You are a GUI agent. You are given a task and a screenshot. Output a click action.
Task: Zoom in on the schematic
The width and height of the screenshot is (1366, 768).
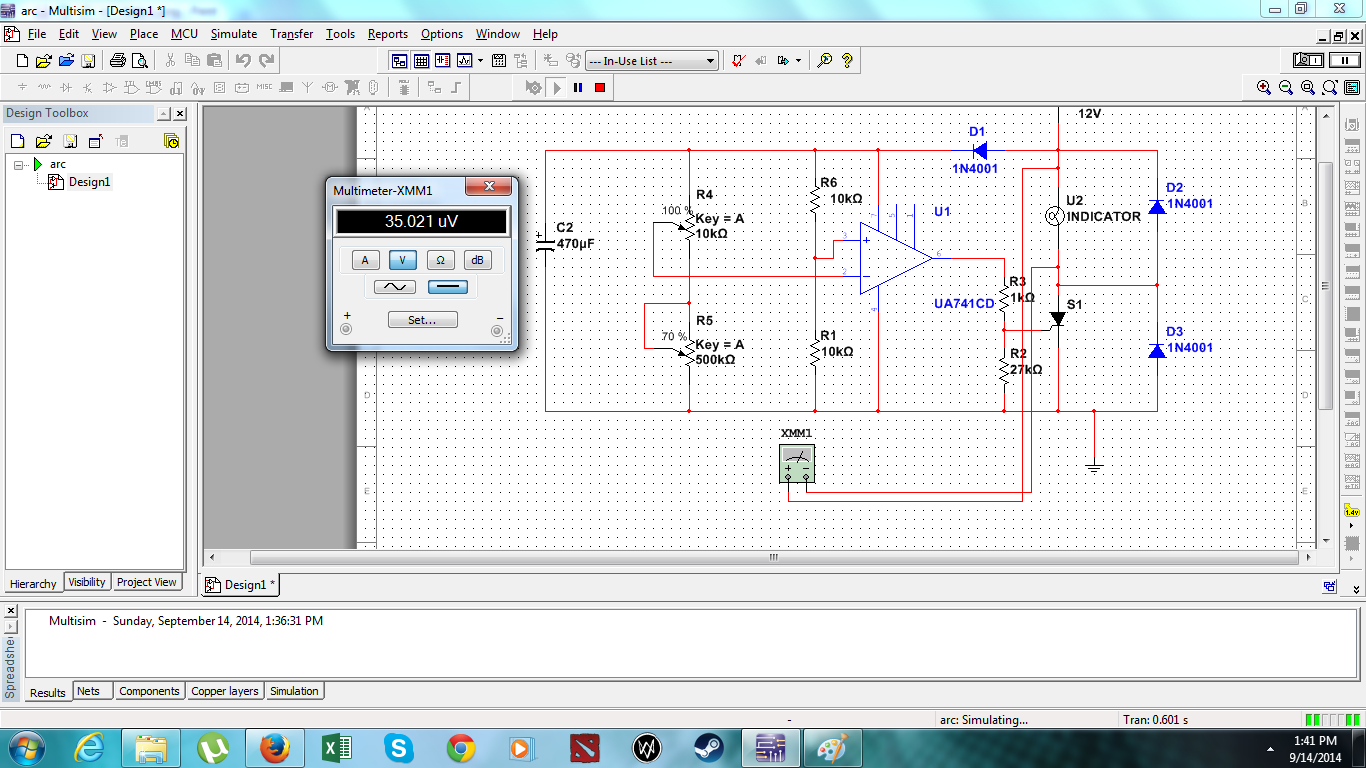tap(1264, 88)
